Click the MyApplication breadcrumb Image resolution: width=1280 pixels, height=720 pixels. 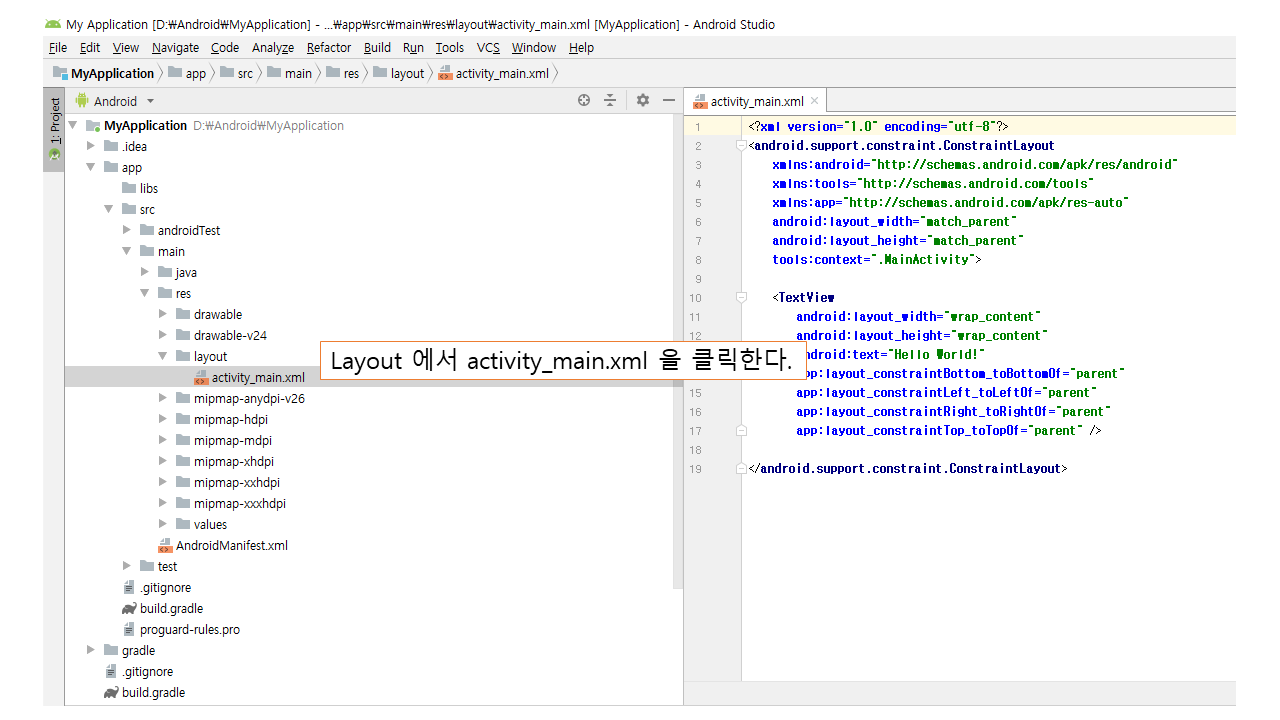coord(112,74)
